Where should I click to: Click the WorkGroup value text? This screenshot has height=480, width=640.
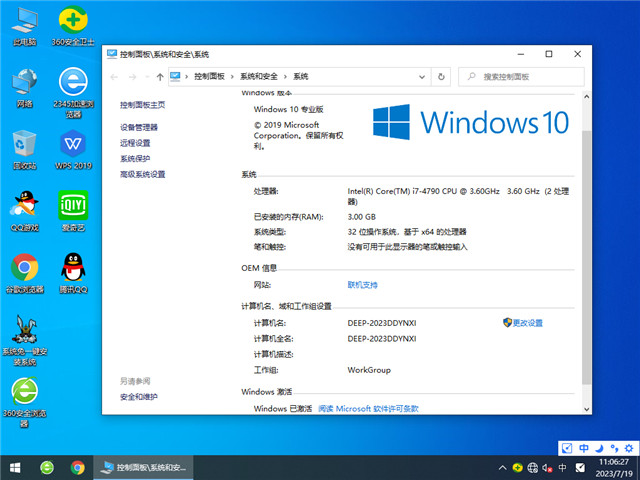pos(369,370)
